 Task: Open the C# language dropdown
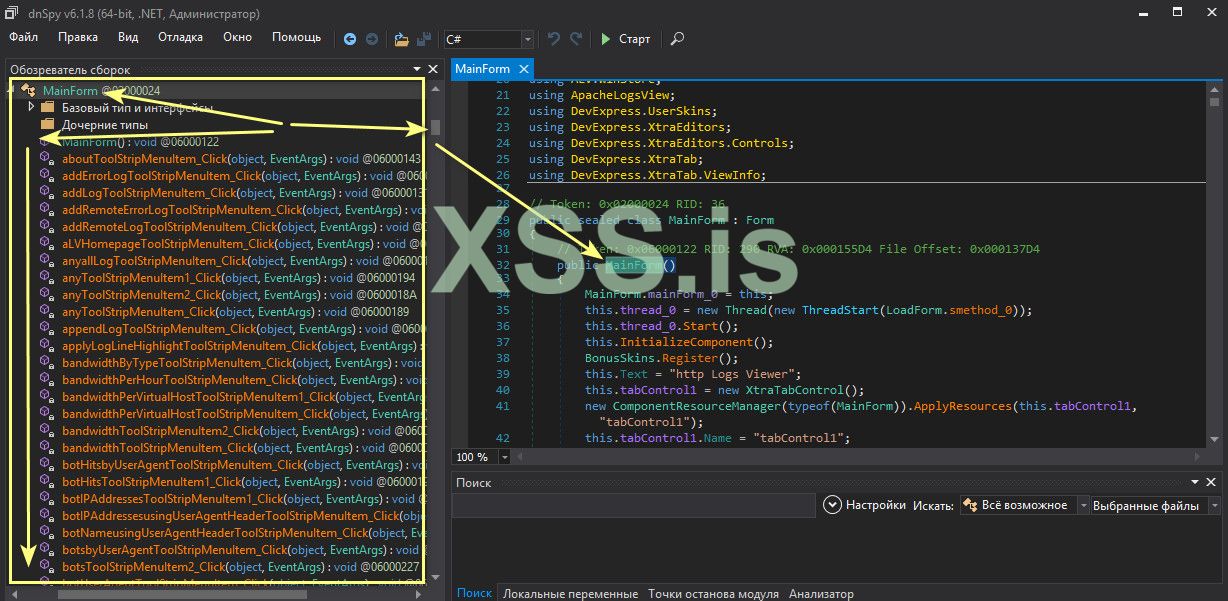click(527, 39)
